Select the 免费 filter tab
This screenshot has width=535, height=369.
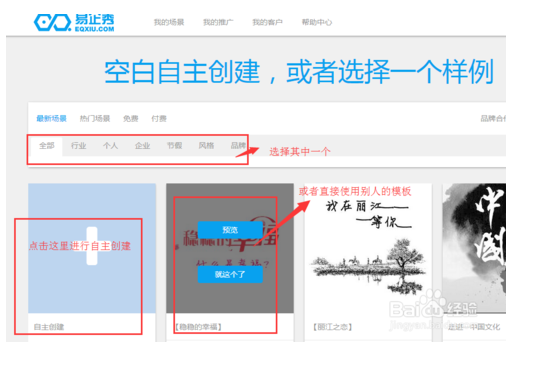coord(131,118)
